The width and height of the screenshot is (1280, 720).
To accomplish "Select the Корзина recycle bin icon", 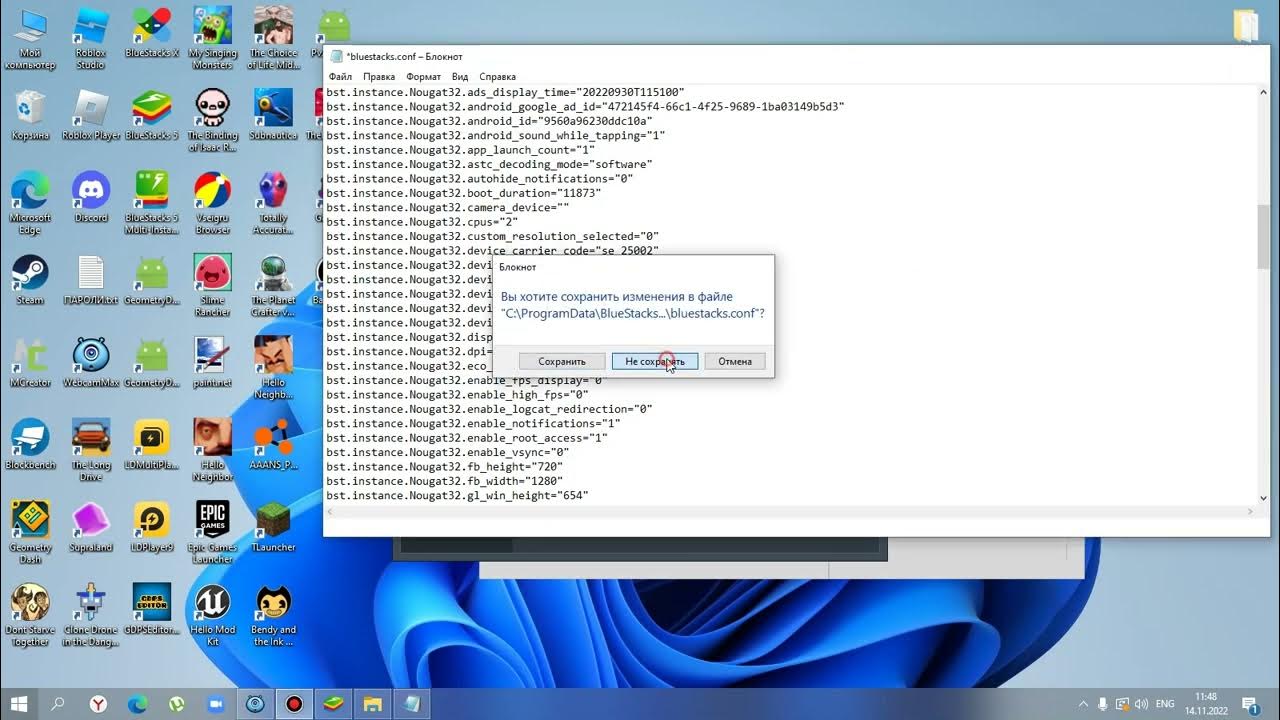I will tap(30, 115).
